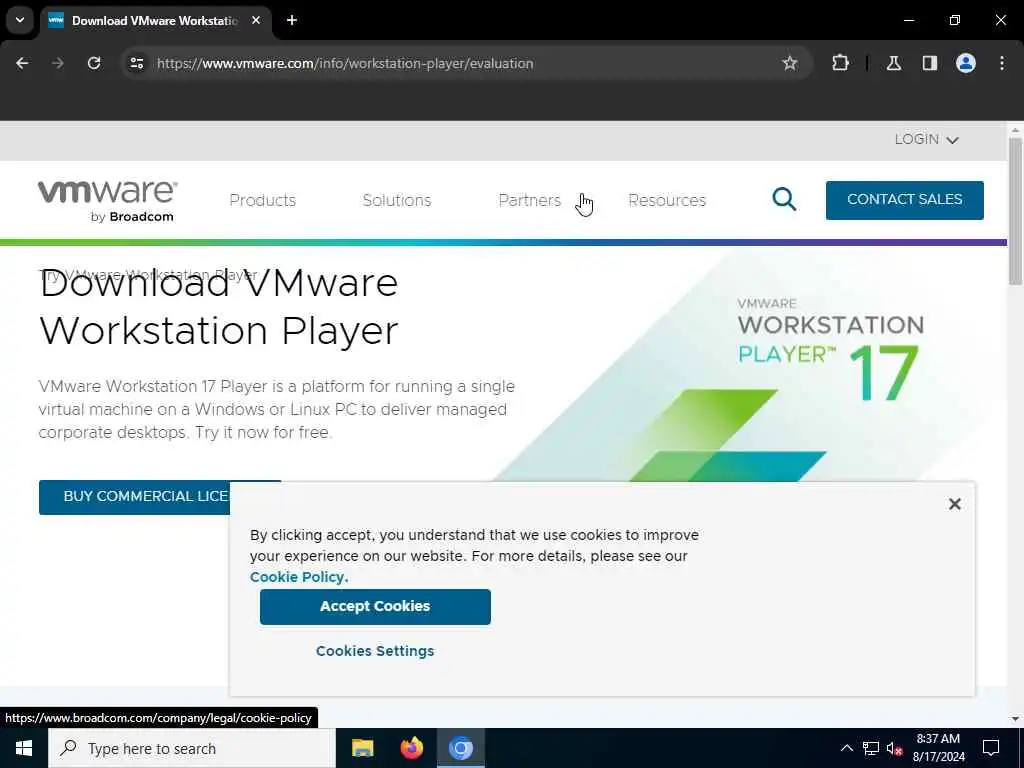
Task: Click the VMware by Broadcom logo
Action: tap(108, 201)
